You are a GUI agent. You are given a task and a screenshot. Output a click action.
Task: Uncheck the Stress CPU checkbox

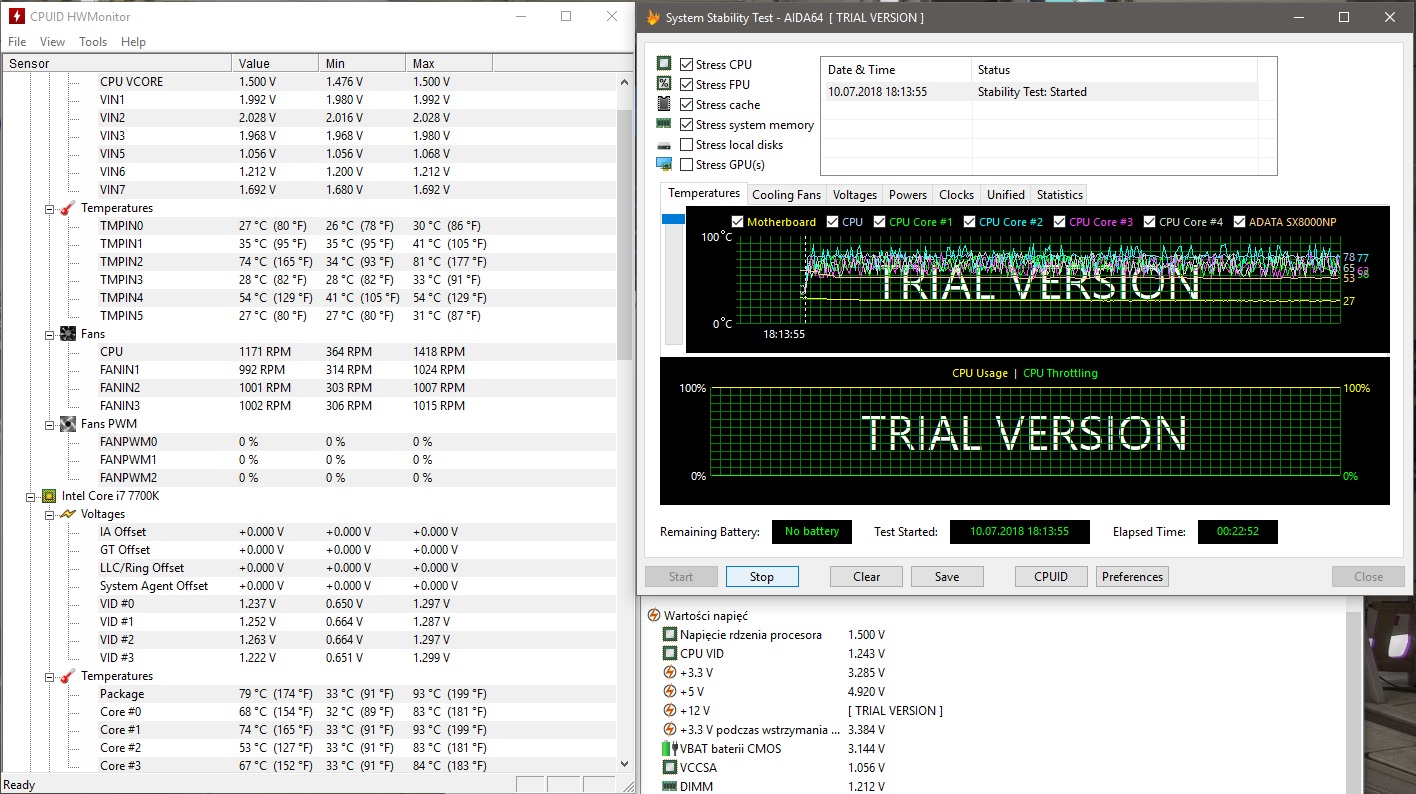[686, 64]
